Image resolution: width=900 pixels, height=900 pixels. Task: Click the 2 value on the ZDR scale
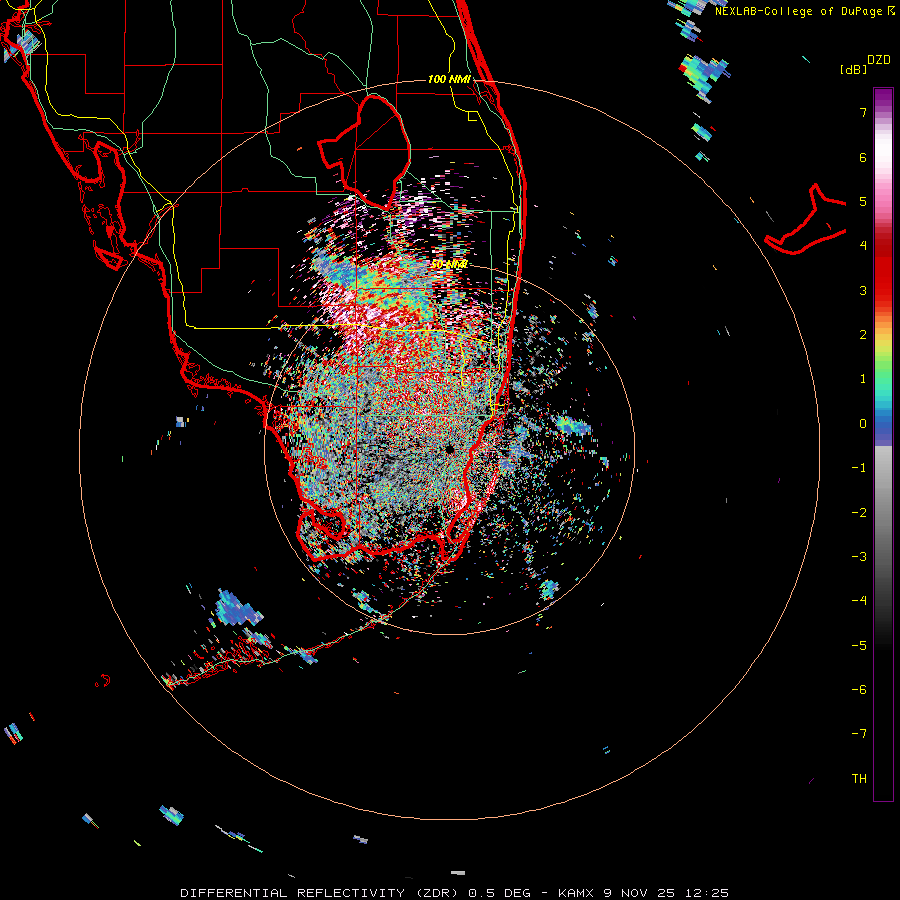coord(863,335)
